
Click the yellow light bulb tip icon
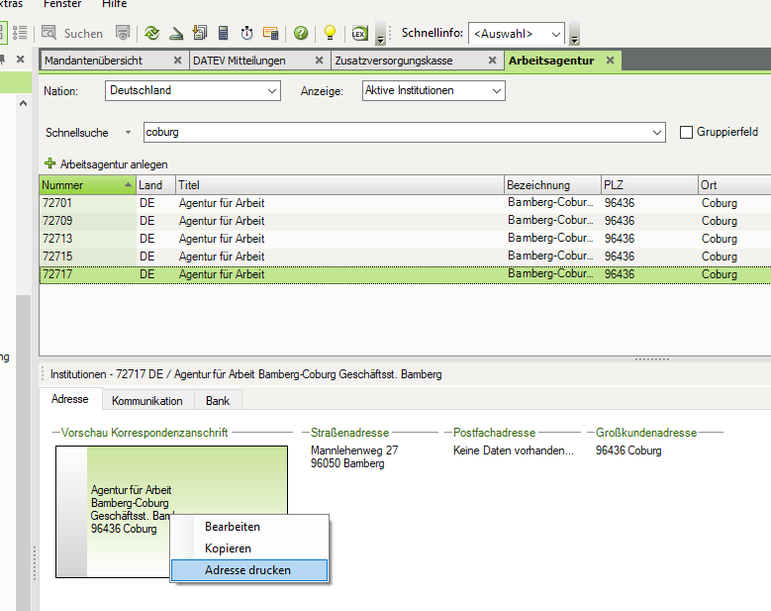pyautogui.click(x=330, y=33)
